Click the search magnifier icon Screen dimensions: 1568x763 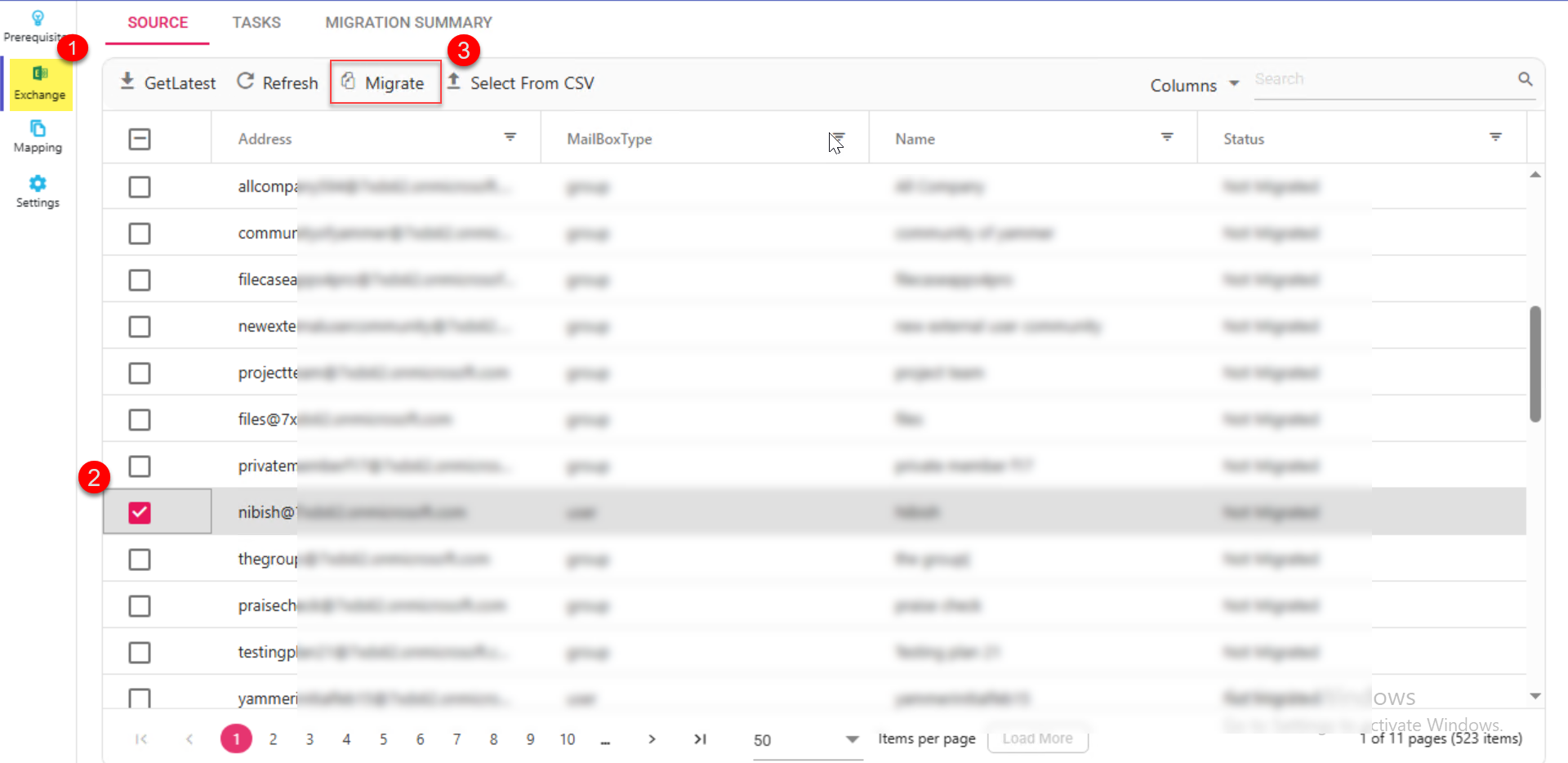coord(1525,79)
